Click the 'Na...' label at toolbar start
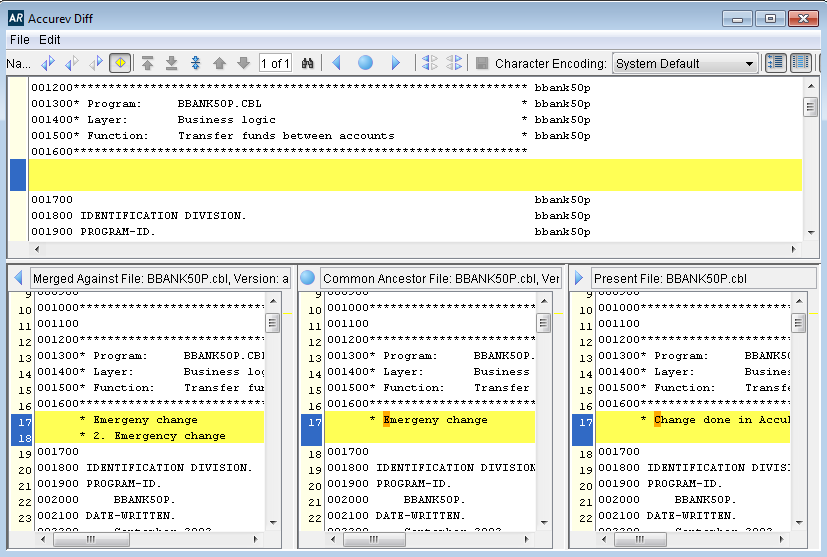This screenshot has width=827, height=557. tap(18, 64)
